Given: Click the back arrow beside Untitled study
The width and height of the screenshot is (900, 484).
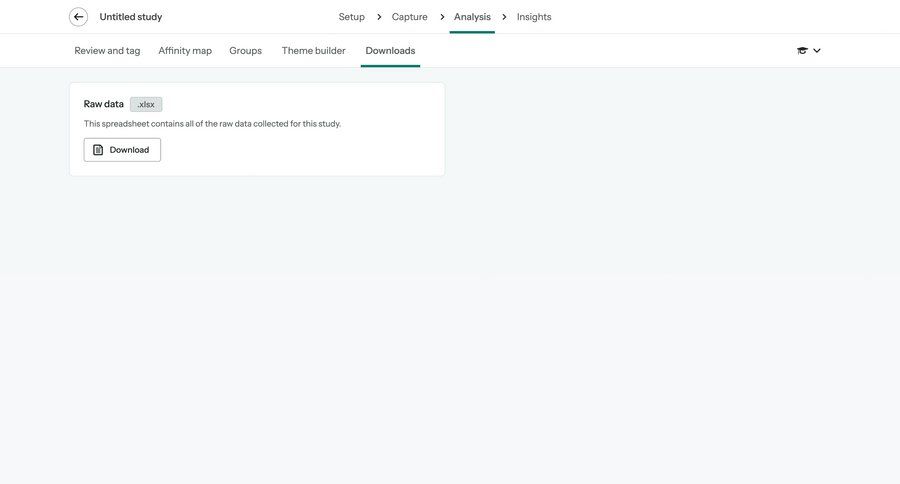Looking at the screenshot, I should pos(78,17).
